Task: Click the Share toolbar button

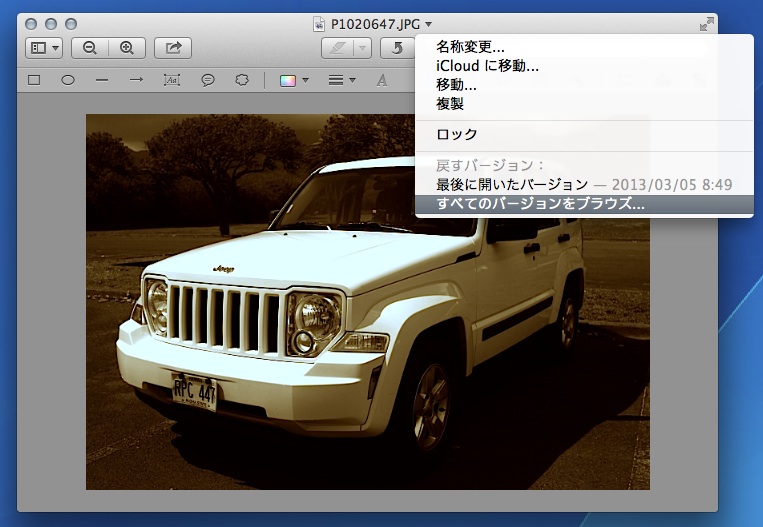Action: pyautogui.click(x=172, y=47)
